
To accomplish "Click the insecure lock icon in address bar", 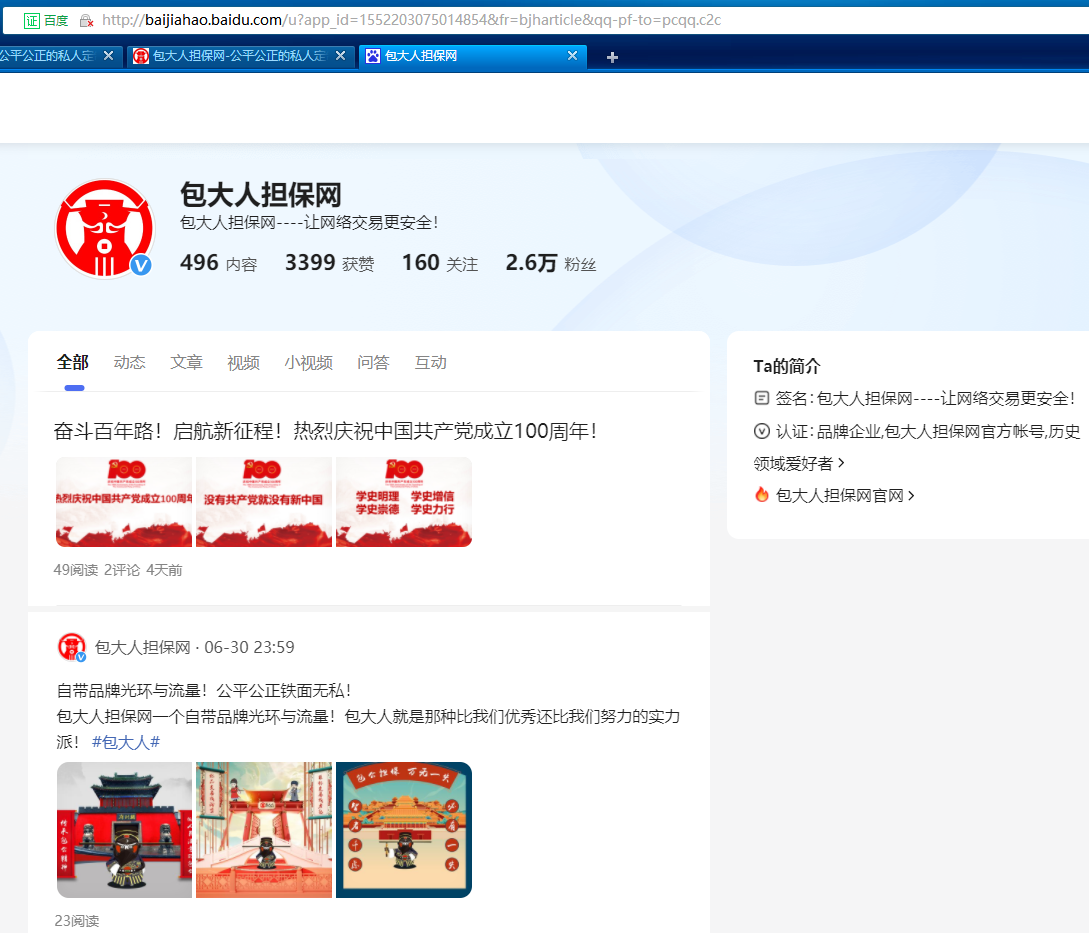I will [x=86, y=21].
